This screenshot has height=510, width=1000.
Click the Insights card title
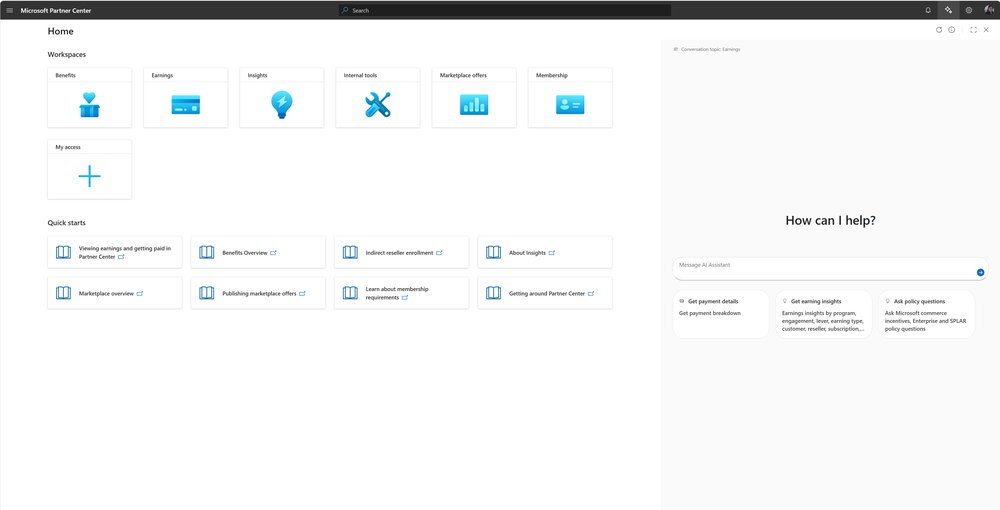258,75
